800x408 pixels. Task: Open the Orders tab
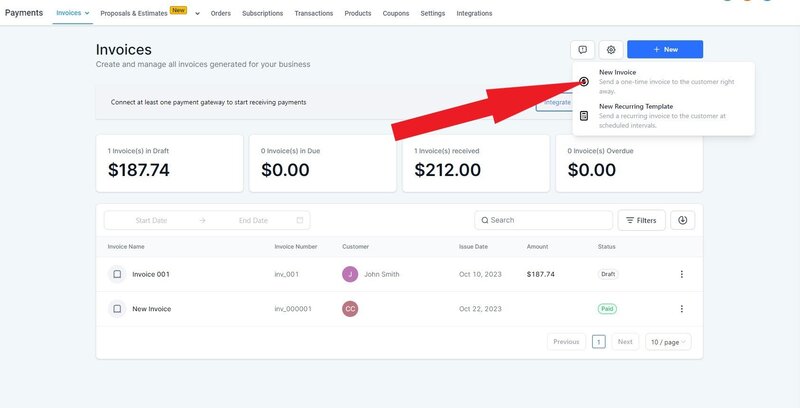click(220, 13)
